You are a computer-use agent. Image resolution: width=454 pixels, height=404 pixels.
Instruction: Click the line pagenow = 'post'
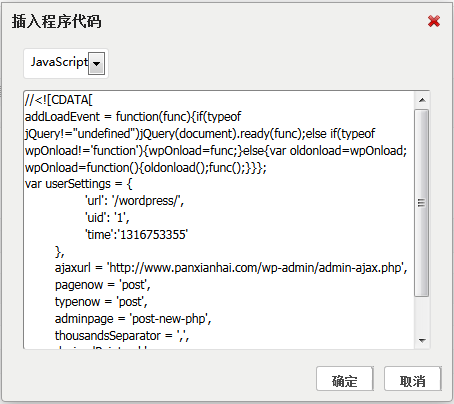(x=103, y=285)
